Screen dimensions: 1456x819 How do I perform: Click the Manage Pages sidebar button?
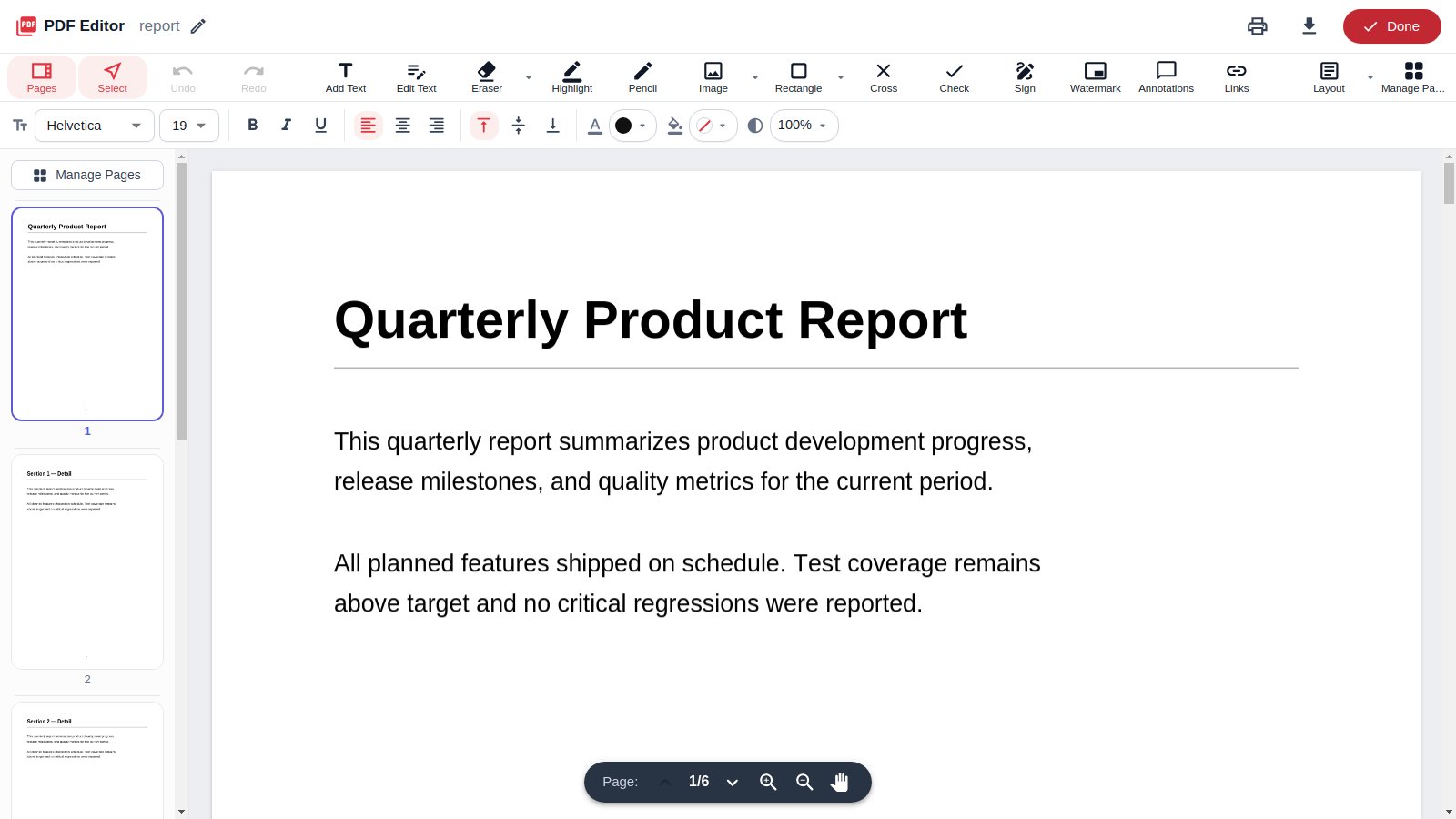(x=87, y=175)
